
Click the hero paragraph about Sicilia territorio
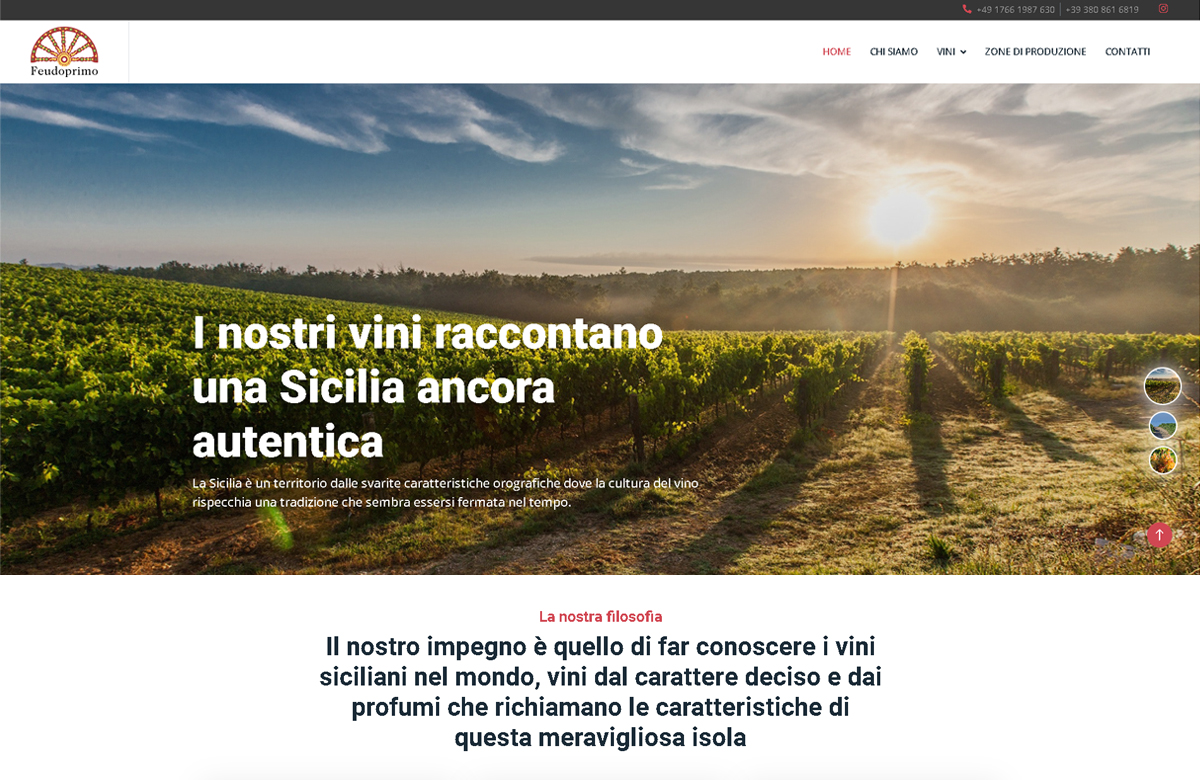pos(446,493)
